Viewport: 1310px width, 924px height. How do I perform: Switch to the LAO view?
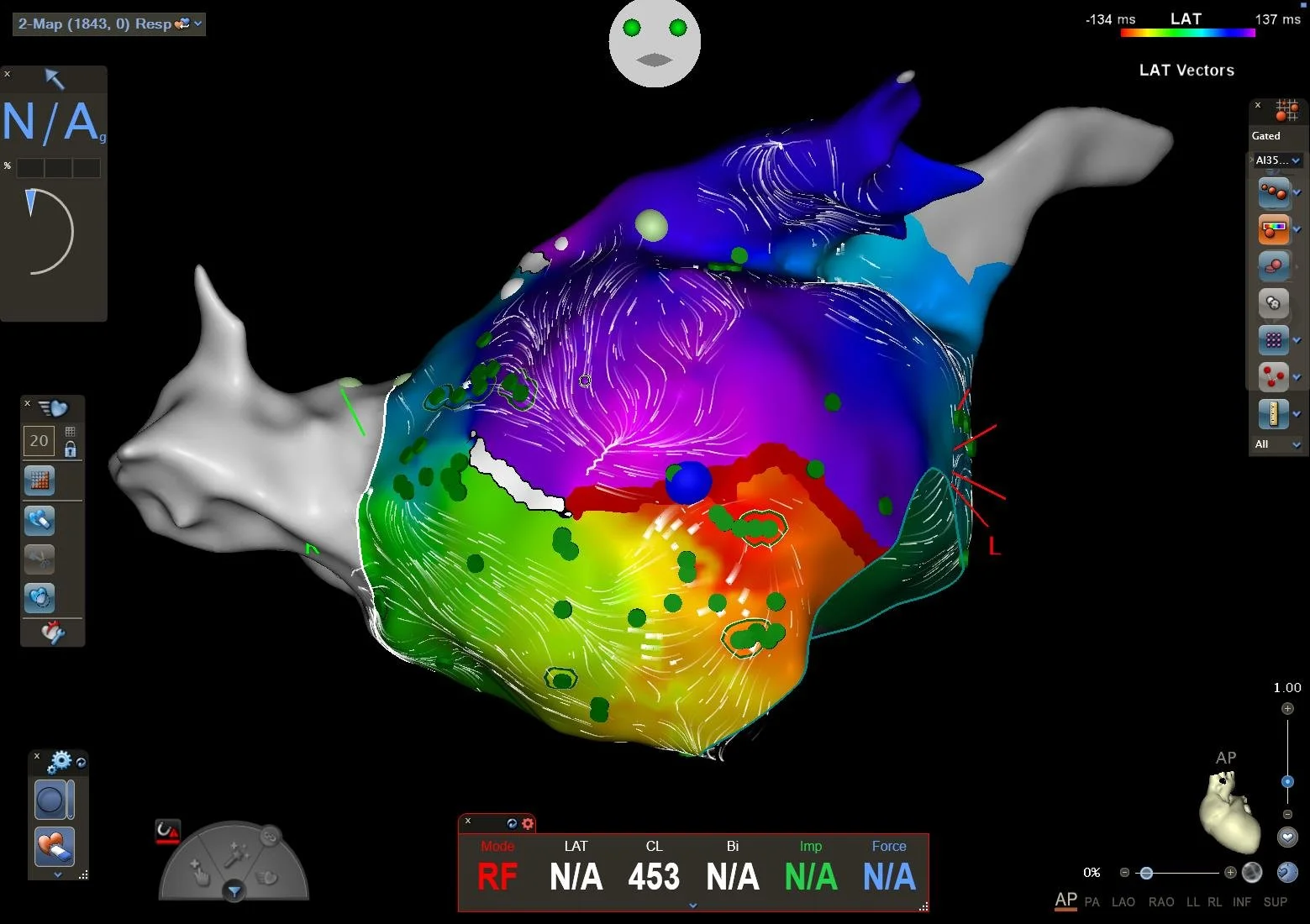[1123, 901]
